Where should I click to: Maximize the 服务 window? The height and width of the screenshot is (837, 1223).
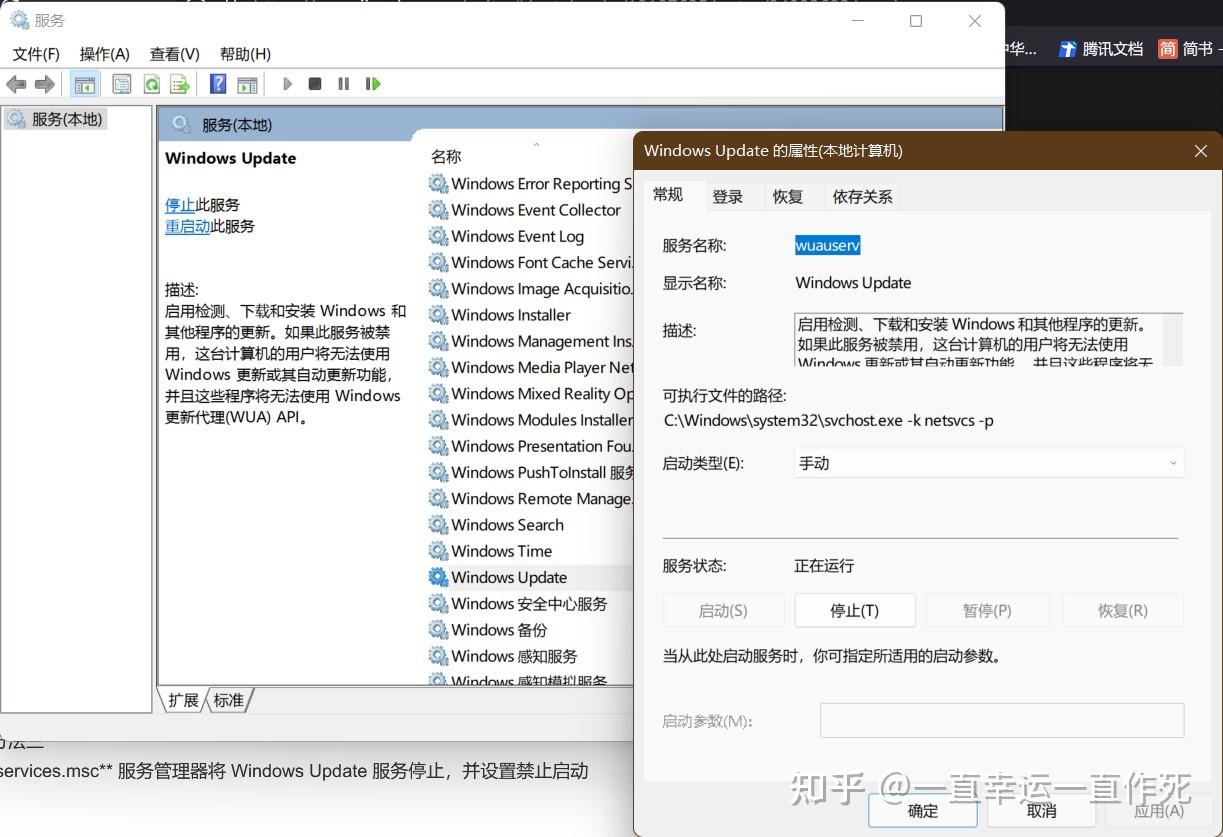click(916, 21)
